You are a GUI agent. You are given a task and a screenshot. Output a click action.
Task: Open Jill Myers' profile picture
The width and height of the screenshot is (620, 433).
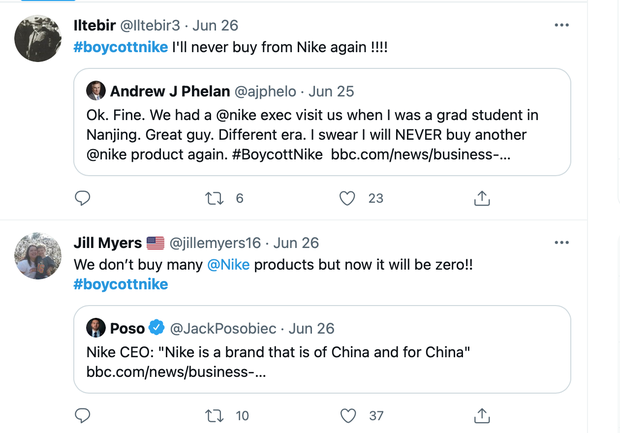click(38, 258)
